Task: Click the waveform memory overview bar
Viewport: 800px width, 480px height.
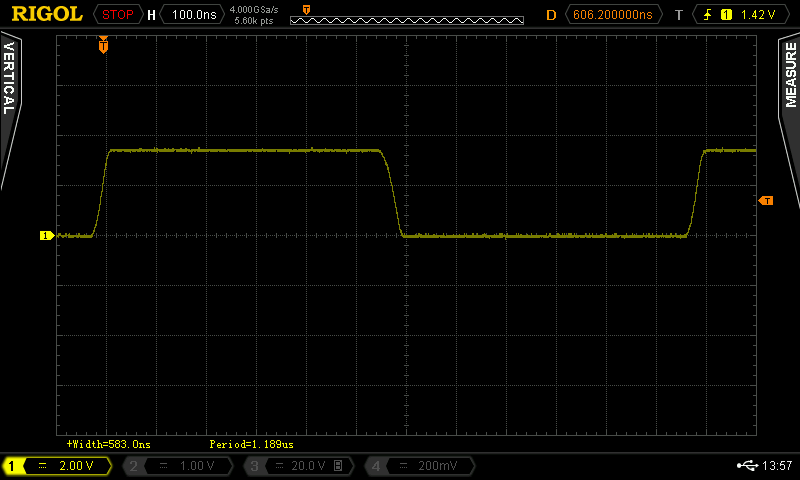Action: pyautogui.click(x=406, y=19)
